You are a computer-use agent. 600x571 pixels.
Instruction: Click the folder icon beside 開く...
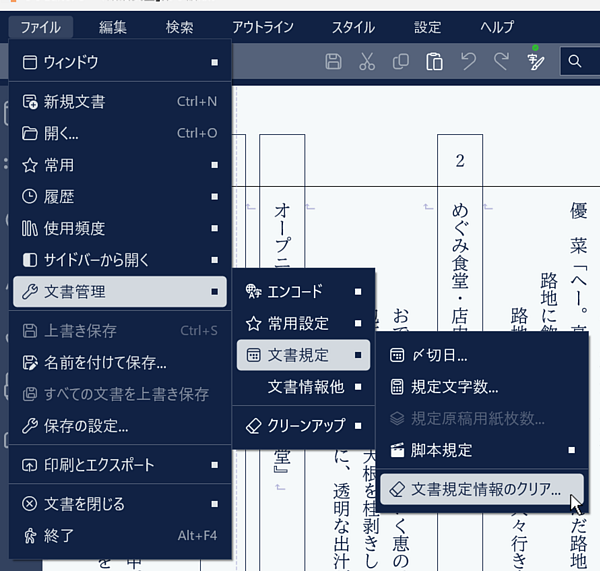(30, 134)
